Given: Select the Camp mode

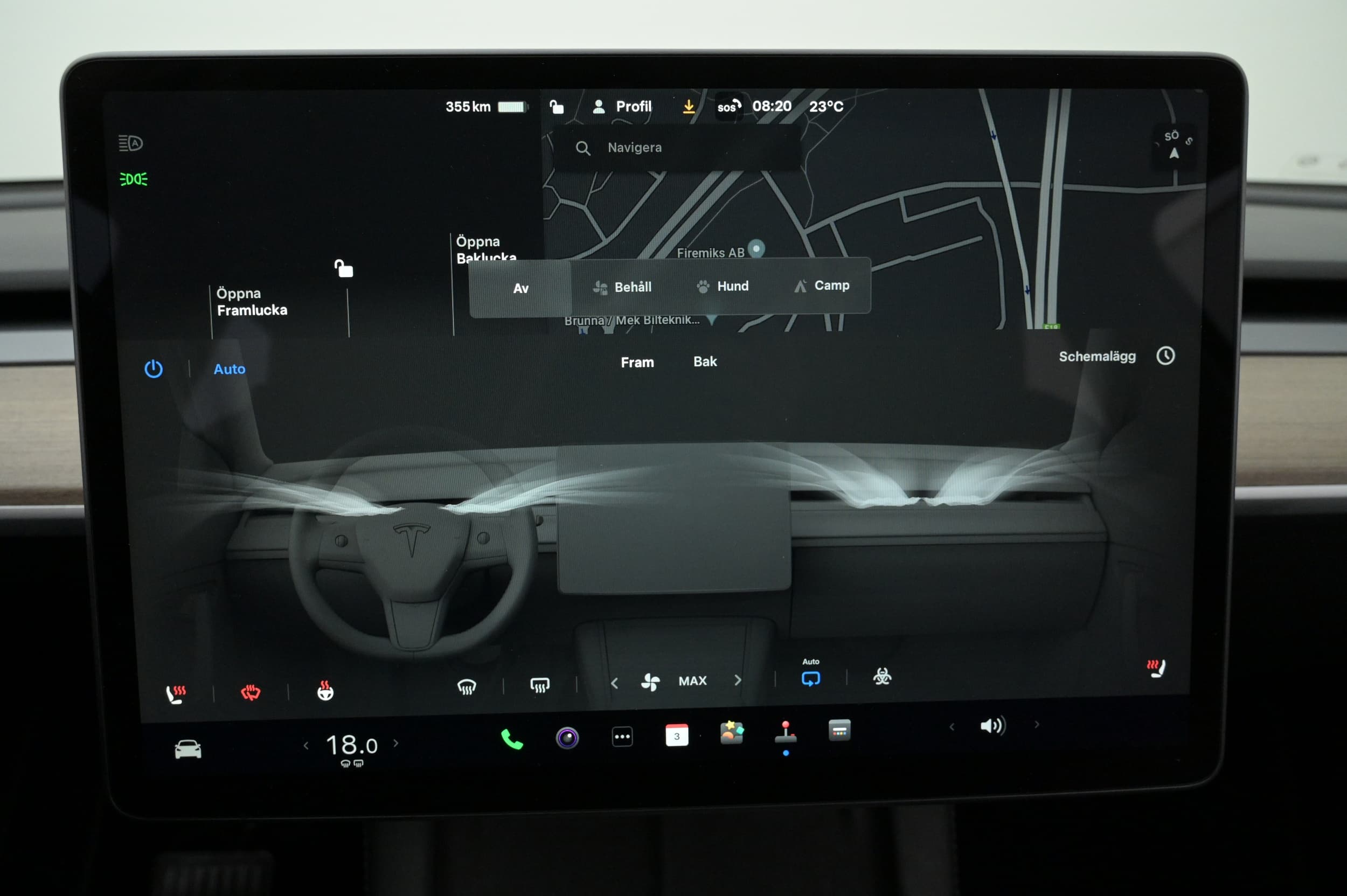Looking at the screenshot, I should (821, 285).
